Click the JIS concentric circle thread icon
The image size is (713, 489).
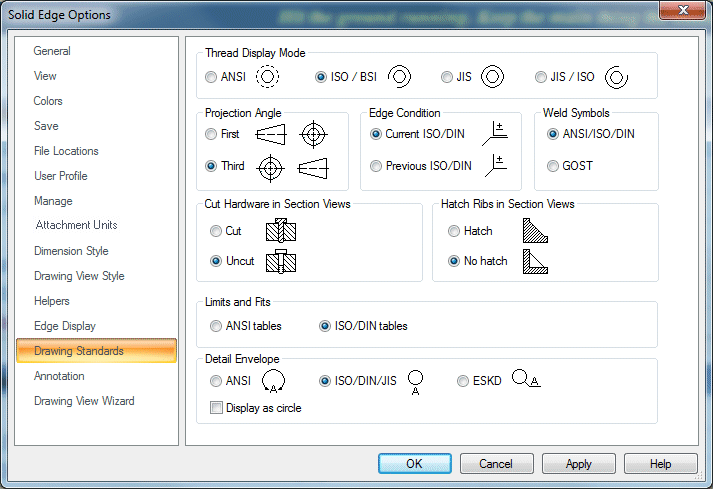pyautogui.click(x=492, y=76)
